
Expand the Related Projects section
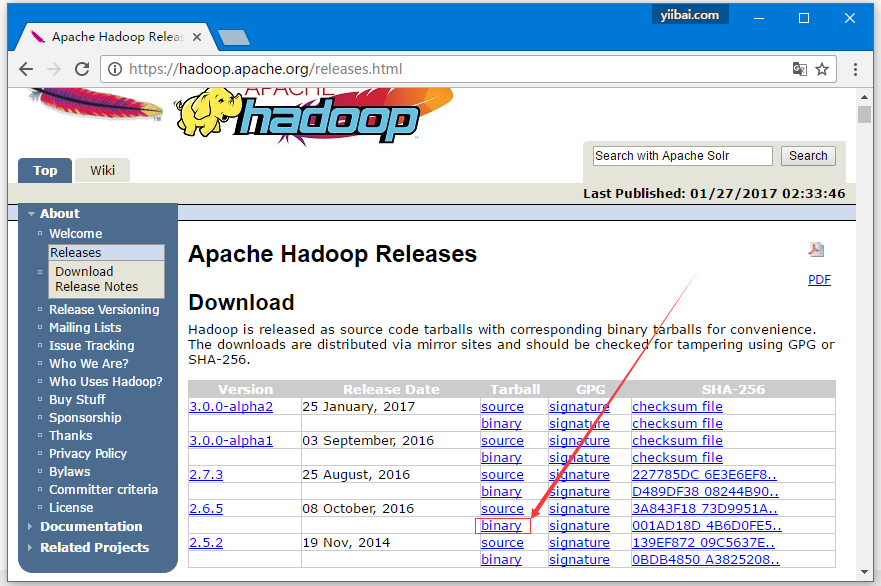pos(31,548)
